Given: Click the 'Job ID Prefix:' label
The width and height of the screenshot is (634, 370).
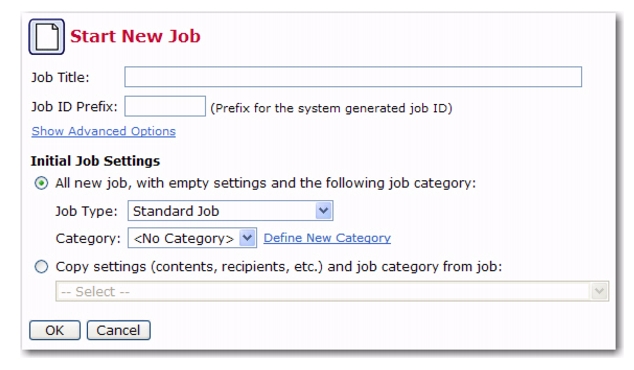Looking at the screenshot, I should 74,107.
